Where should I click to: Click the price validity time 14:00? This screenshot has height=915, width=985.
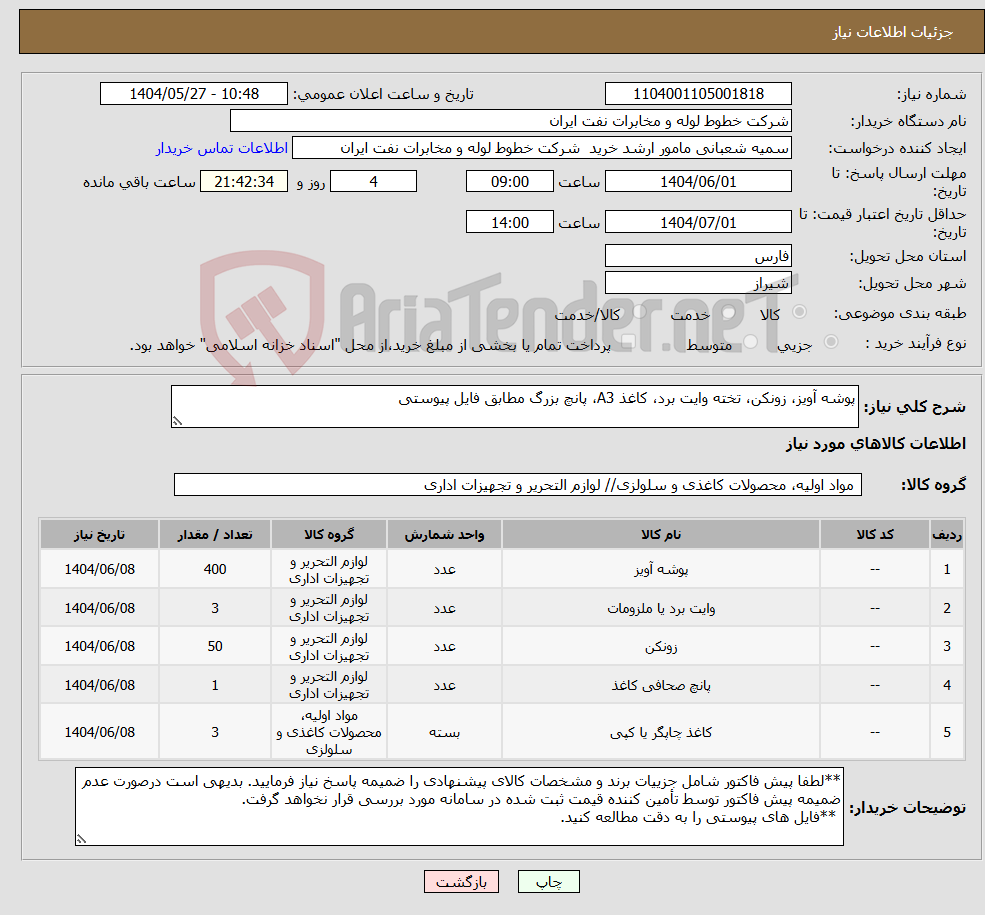coord(509,222)
